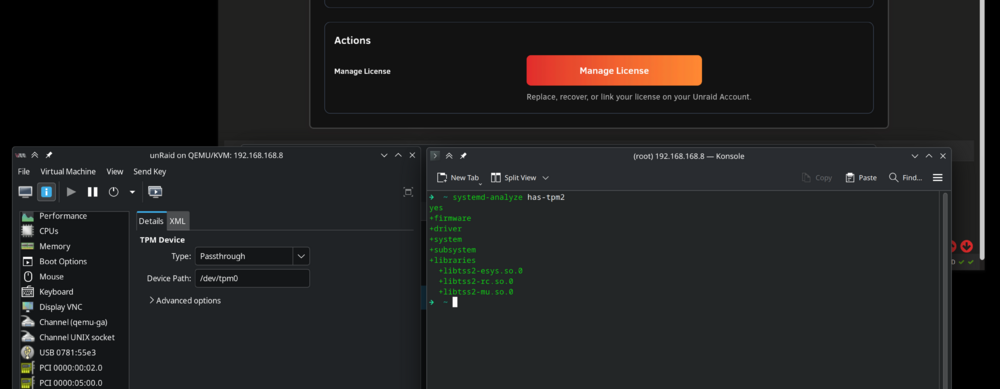Open the Split View dropdown chevron
Screen dimensions: 1000x389
click(545, 178)
